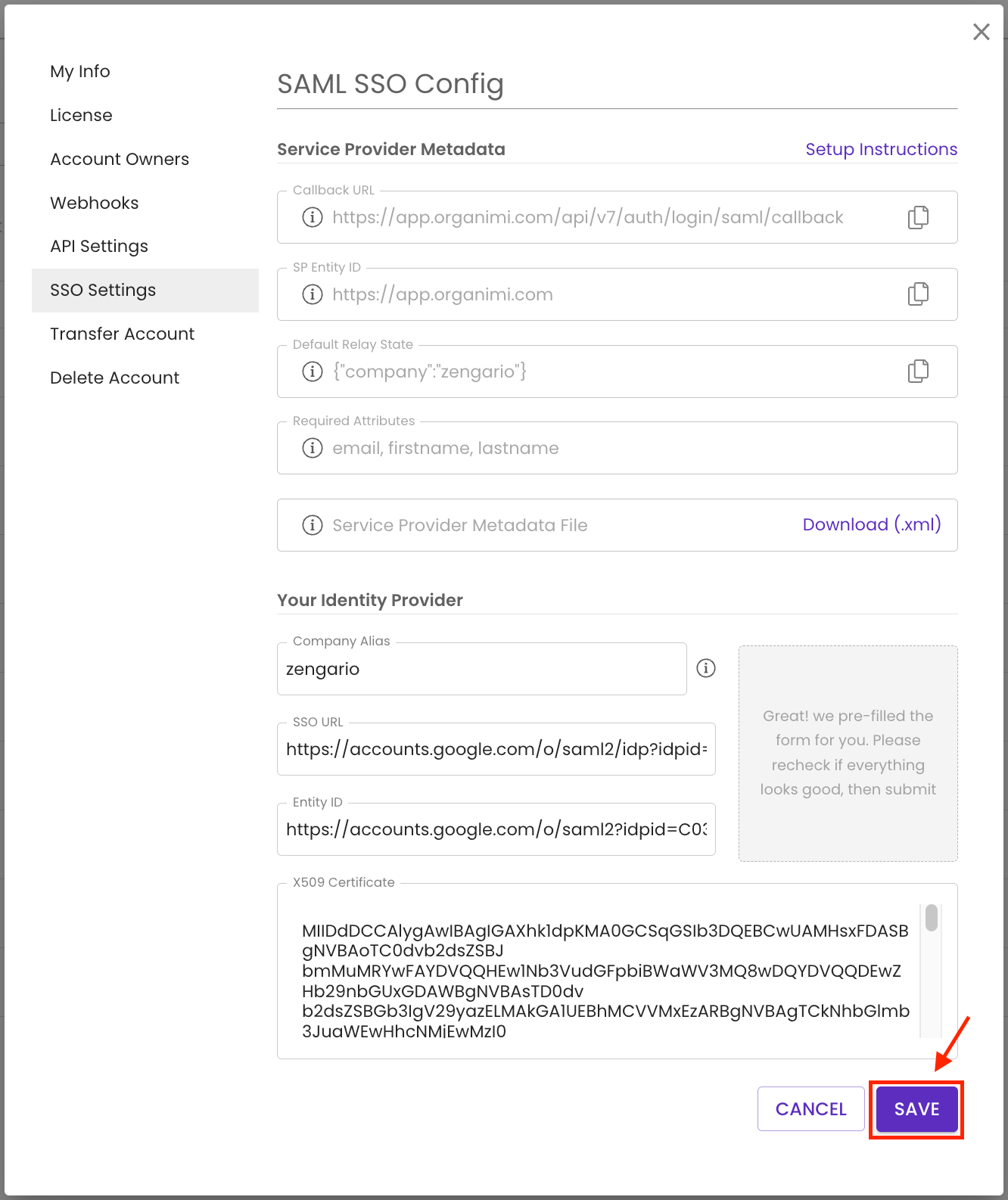Viewport: 1008px width, 1200px height.
Task: Open the Setup Instructions
Action: 881,149
